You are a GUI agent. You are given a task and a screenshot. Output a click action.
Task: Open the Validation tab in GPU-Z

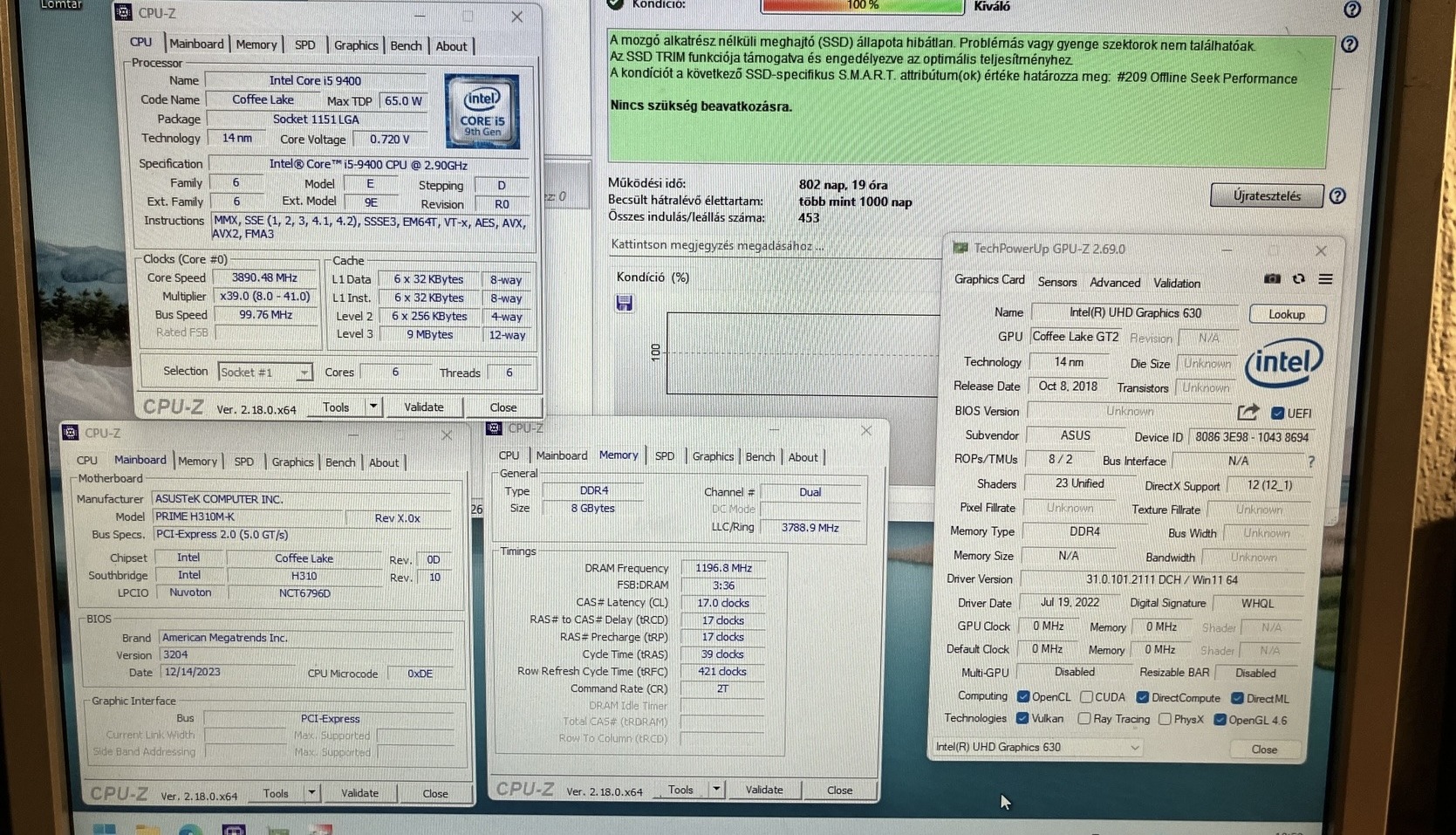[x=1177, y=284]
